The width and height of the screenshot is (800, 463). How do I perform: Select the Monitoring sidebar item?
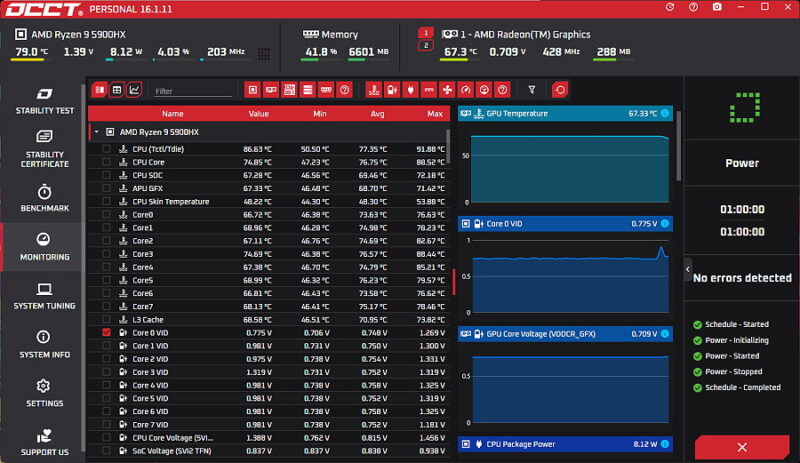point(44,247)
